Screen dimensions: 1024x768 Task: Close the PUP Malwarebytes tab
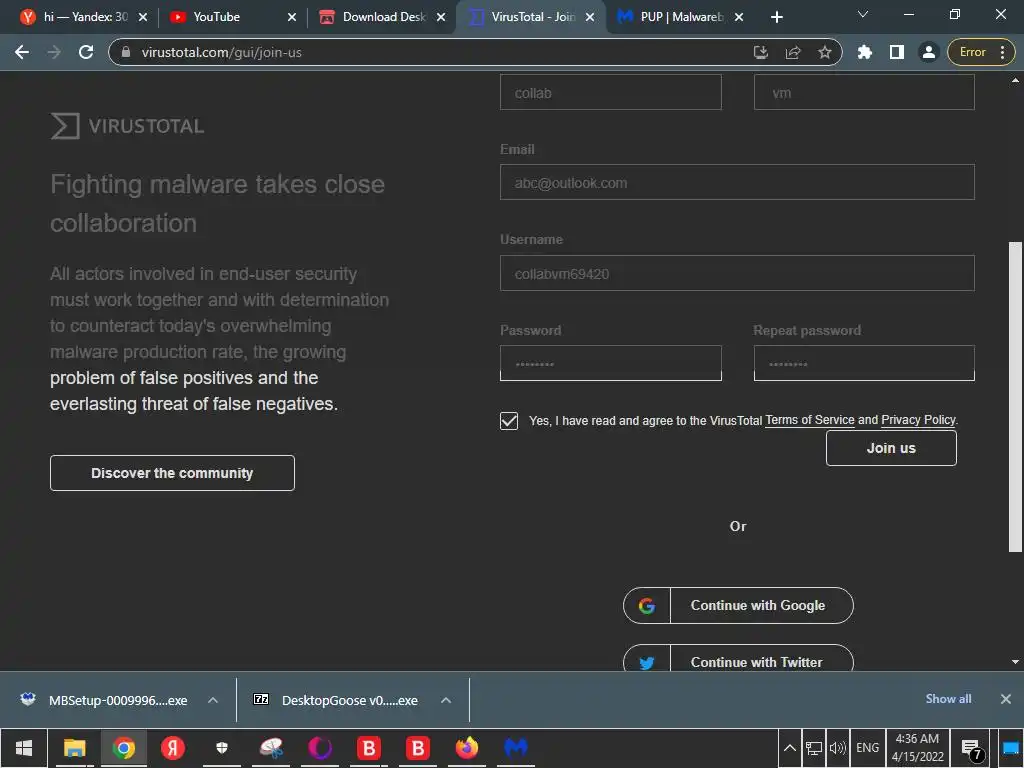pos(739,17)
